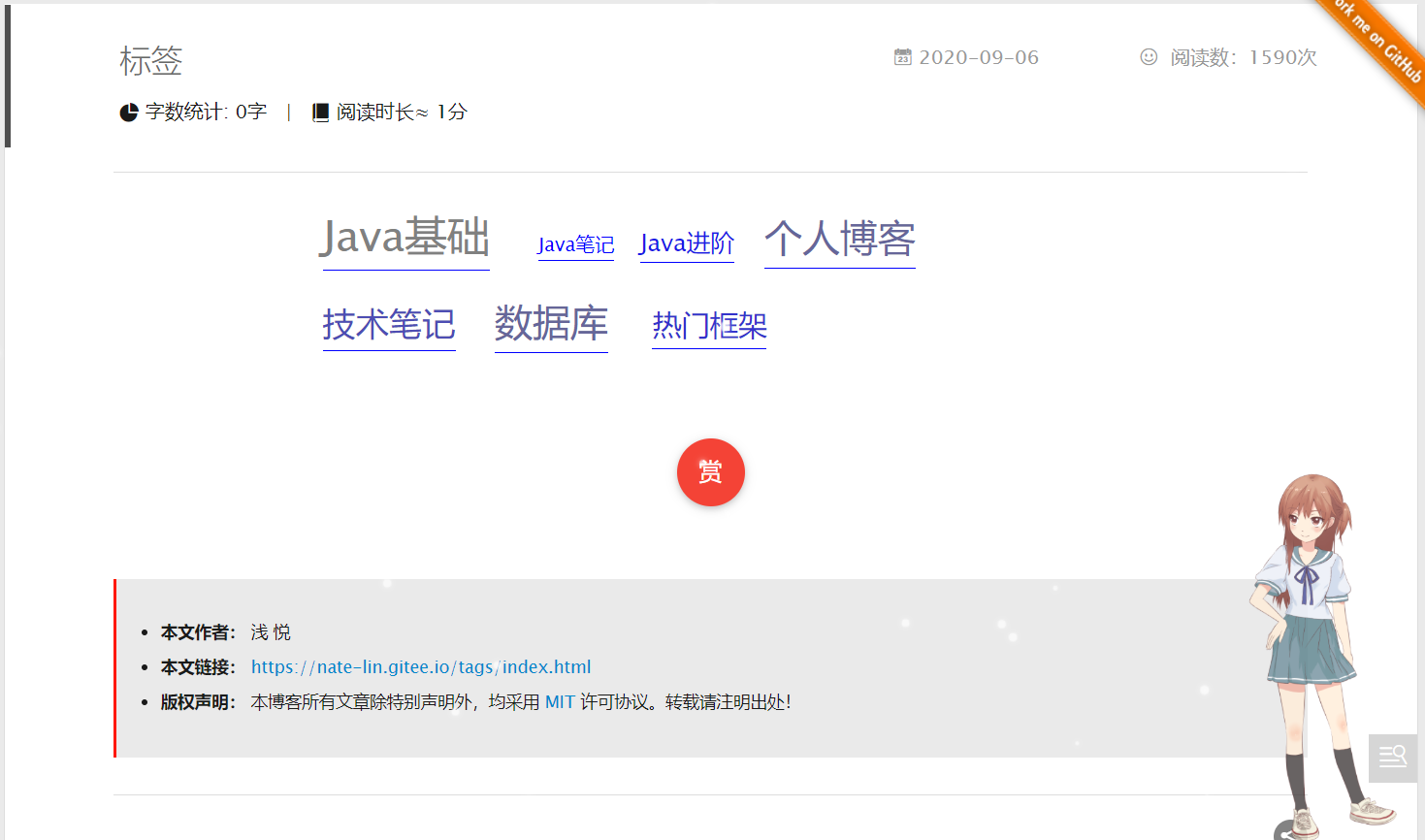Click the smiley face icon near 阅读数
The width and height of the screenshot is (1425, 840).
click(1149, 57)
